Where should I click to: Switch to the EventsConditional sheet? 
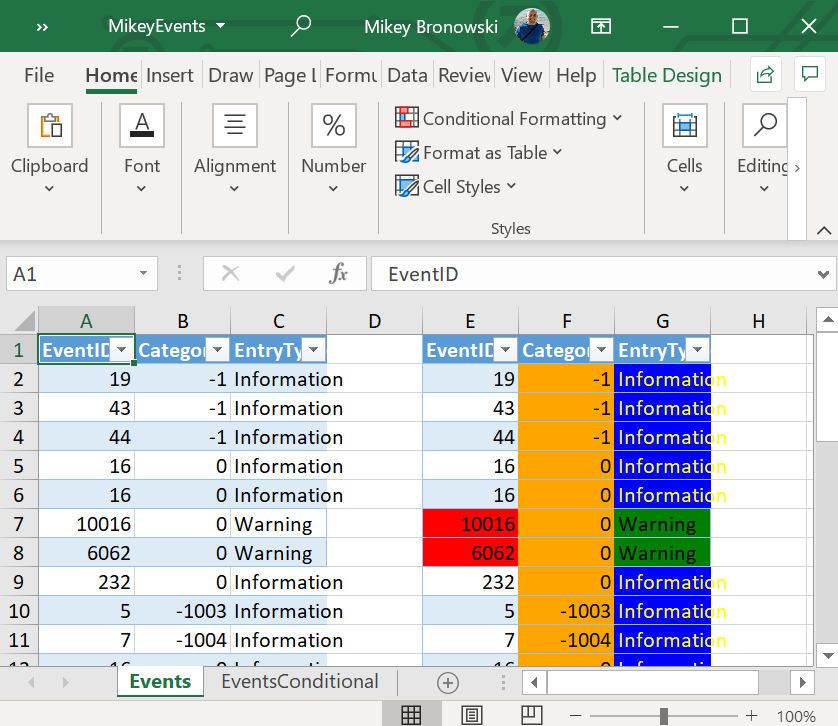(298, 681)
